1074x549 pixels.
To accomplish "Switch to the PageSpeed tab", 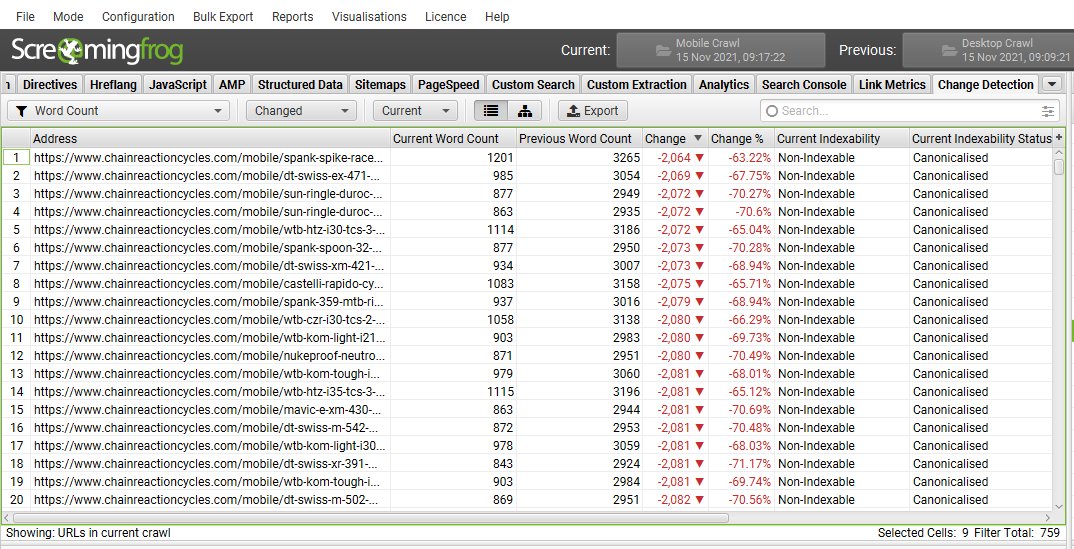I will coord(448,85).
